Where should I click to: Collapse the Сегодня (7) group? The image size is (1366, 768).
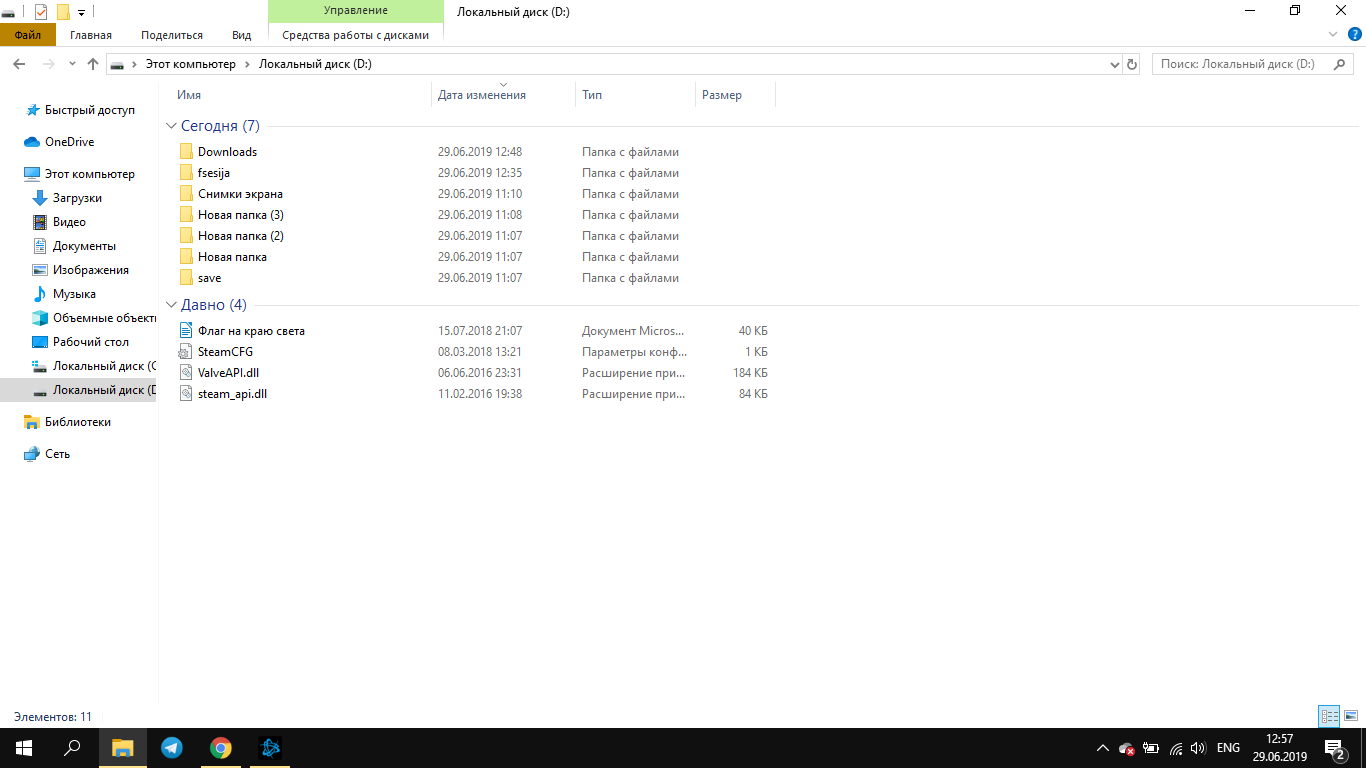(x=171, y=126)
